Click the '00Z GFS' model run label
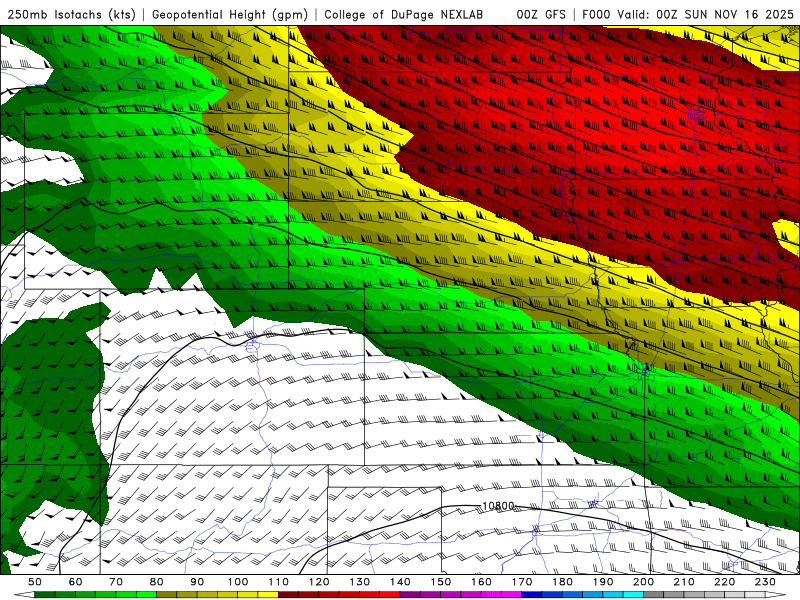 [x=541, y=14]
